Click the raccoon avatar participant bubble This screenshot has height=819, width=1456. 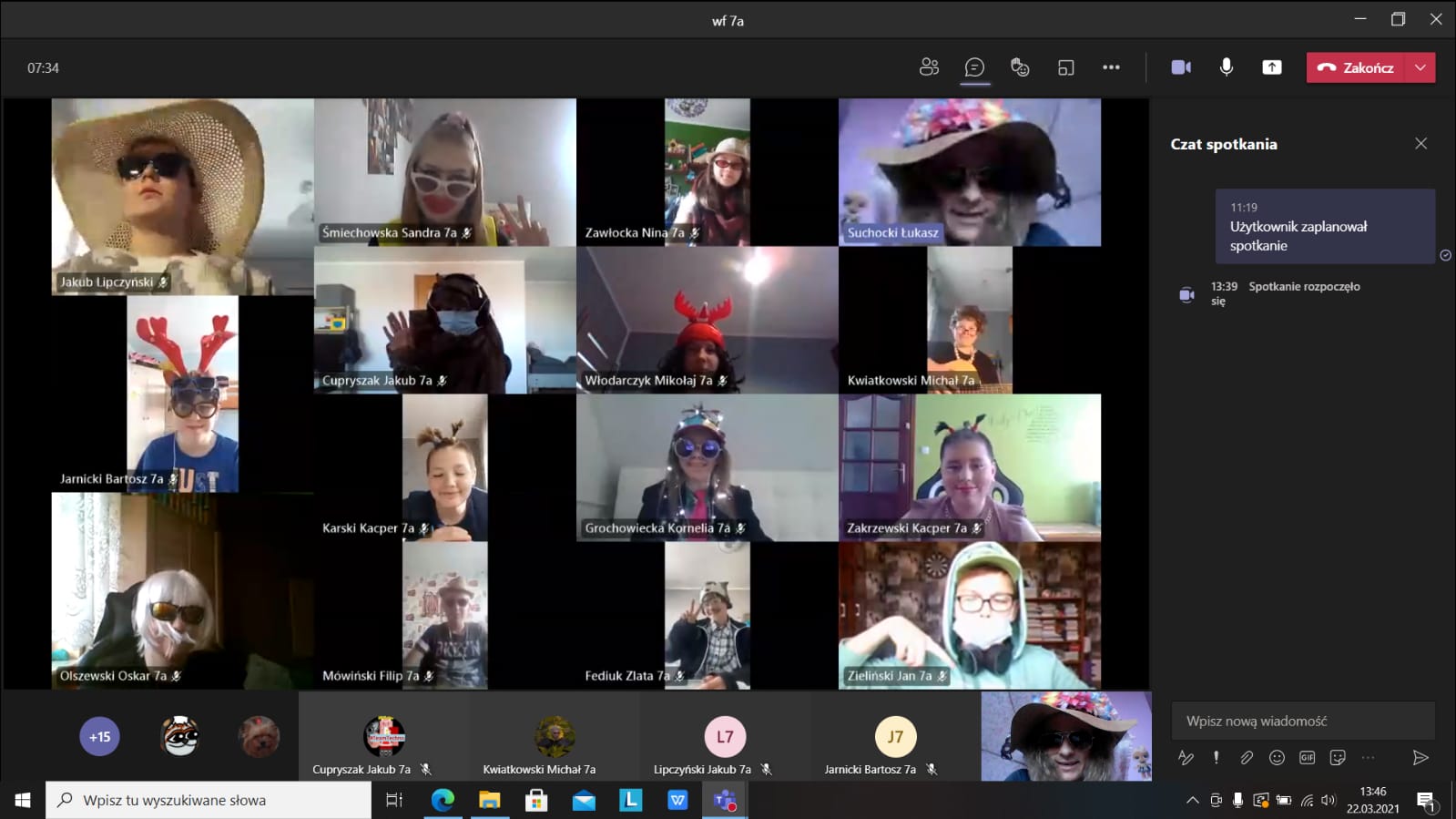(179, 737)
